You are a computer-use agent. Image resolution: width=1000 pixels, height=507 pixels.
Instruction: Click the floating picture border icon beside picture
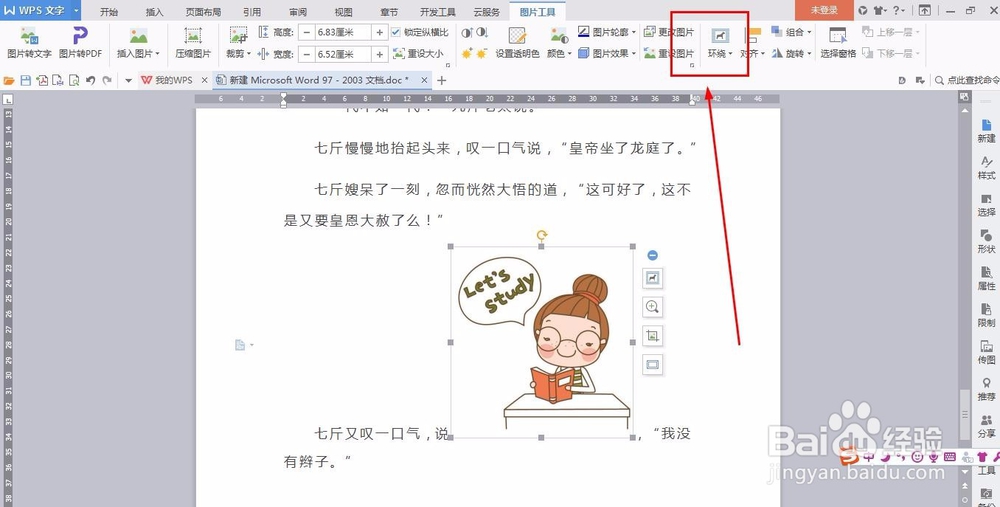point(652,365)
